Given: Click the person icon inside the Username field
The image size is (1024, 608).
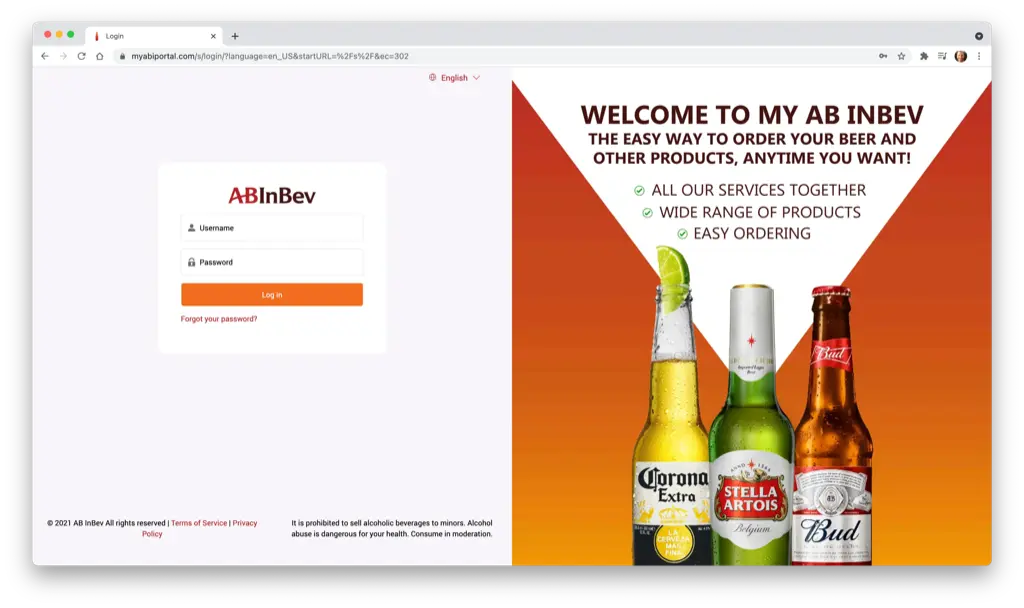Looking at the screenshot, I should pyautogui.click(x=190, y=227).
